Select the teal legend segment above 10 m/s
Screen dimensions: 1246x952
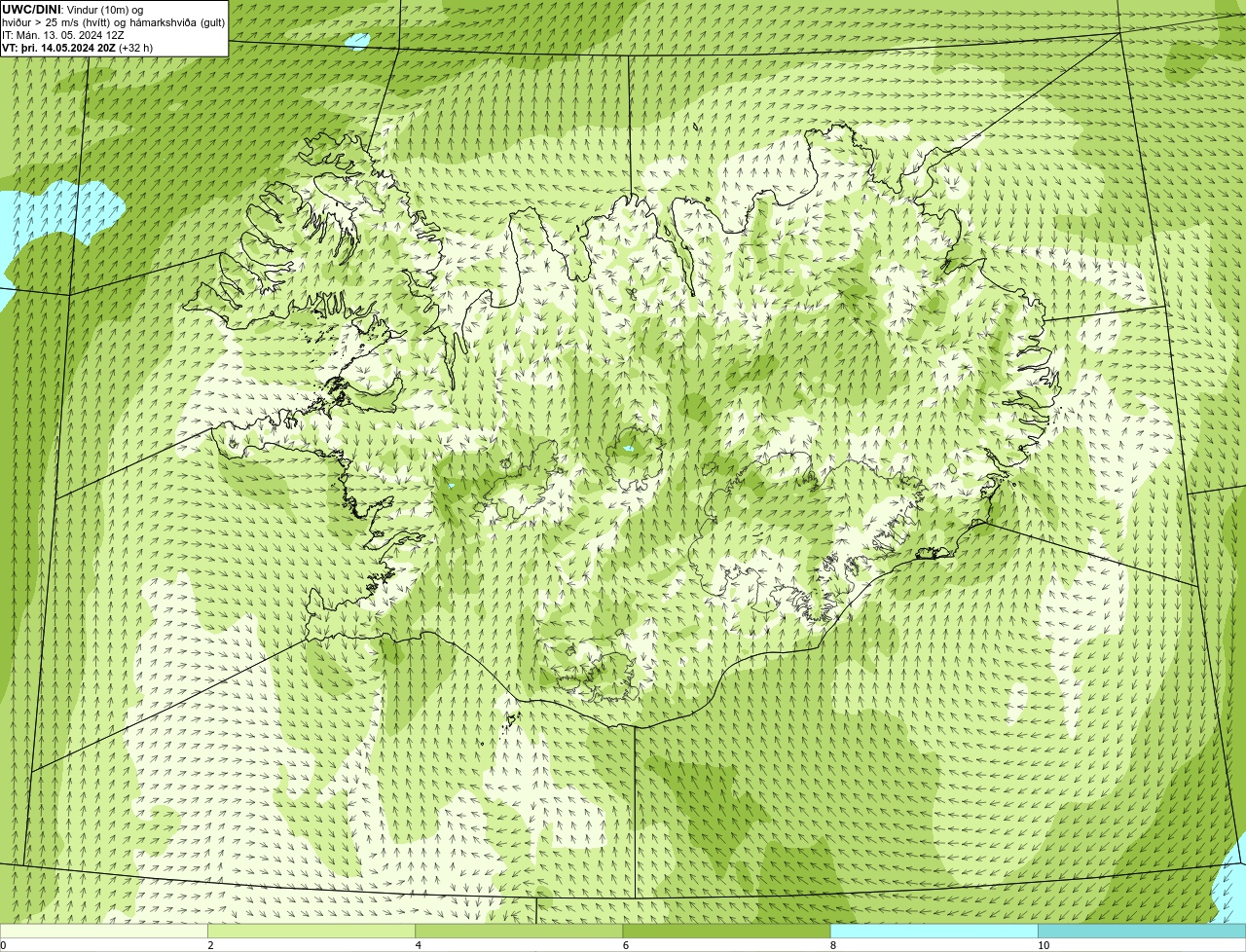point(1142,932)
